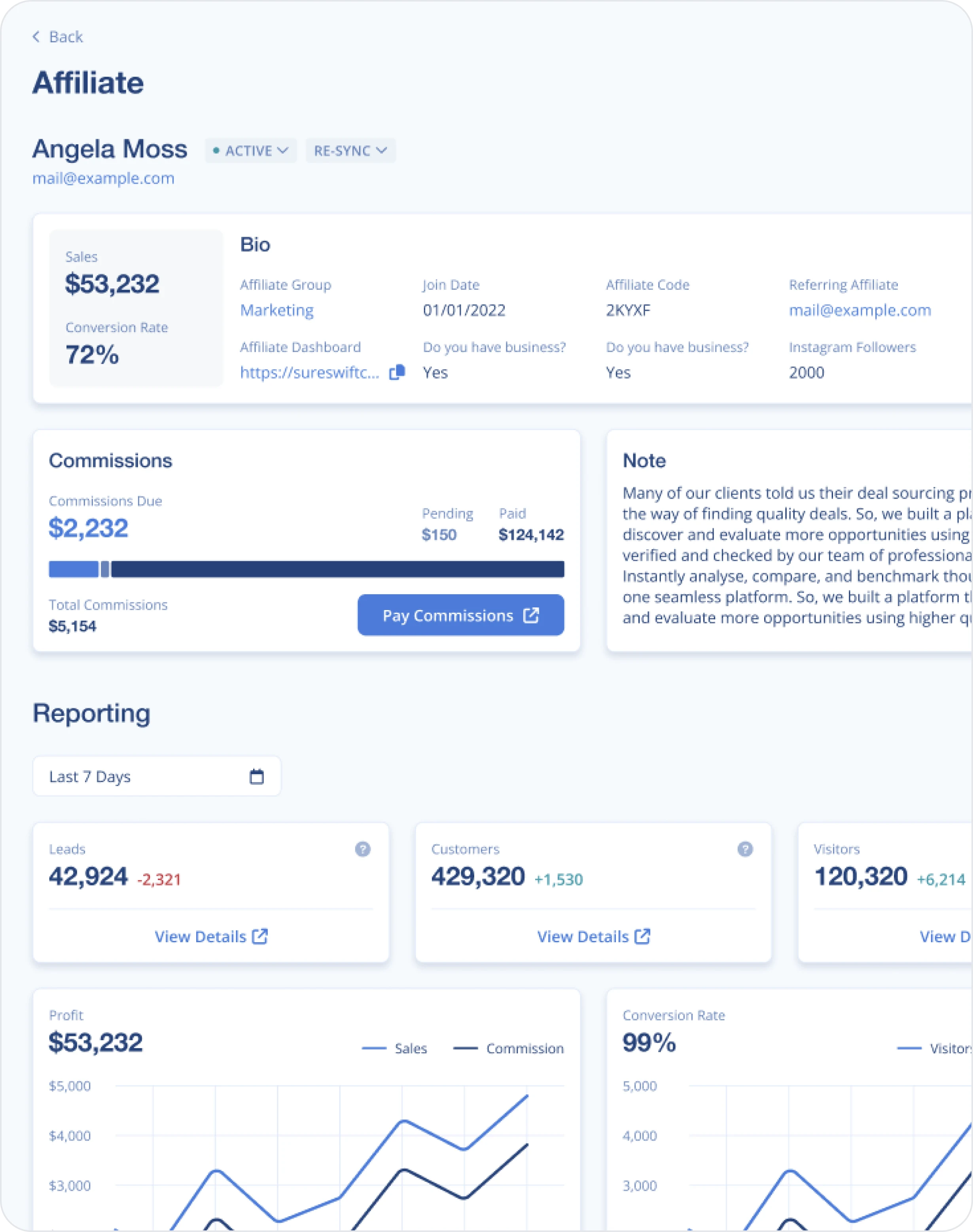The width and height of the screenshot is (973, 1232).
Task: Click the external link icon in Pay Commissions
Action: [x=531, y=616]
